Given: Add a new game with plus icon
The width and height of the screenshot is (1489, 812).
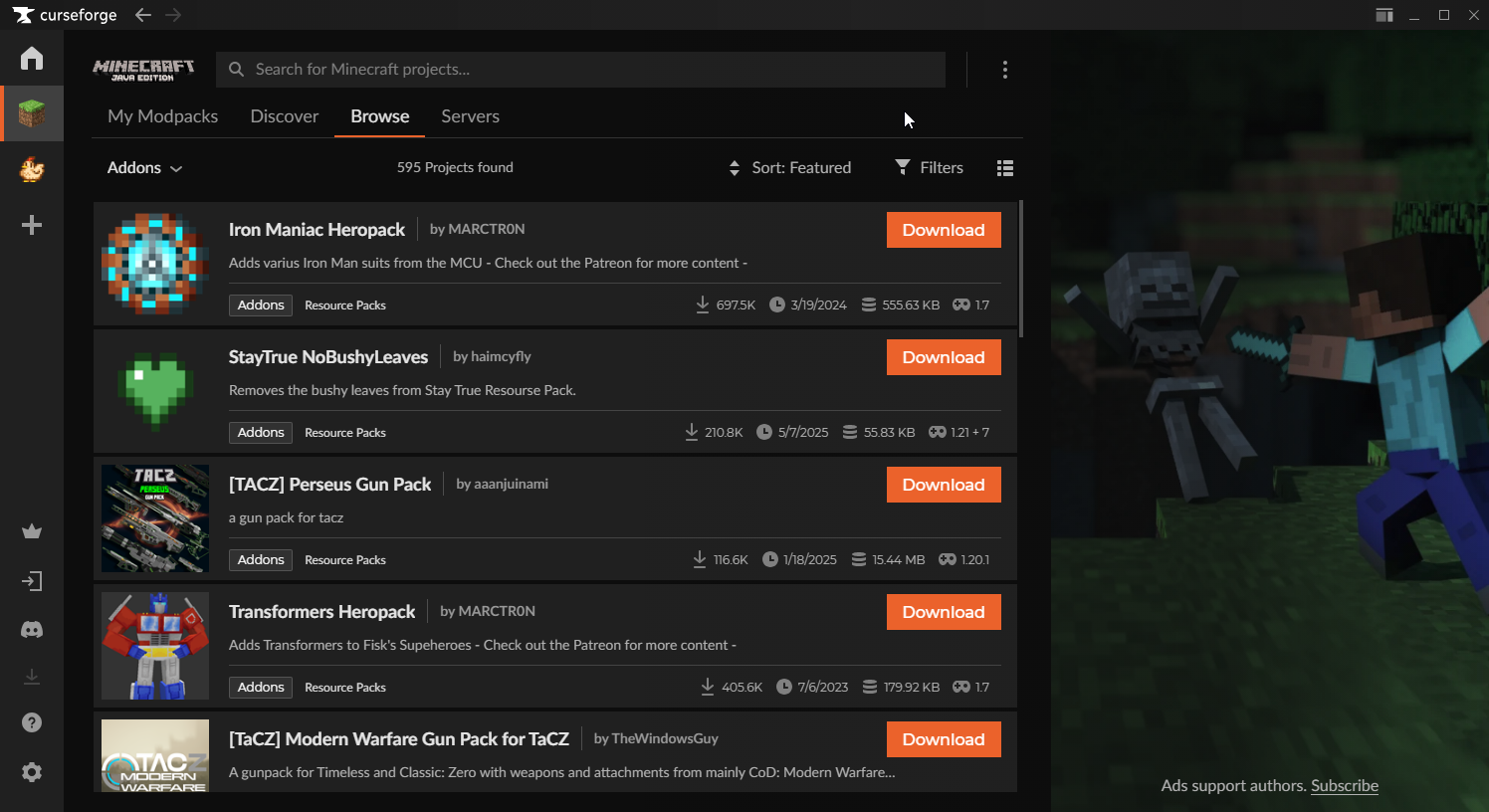Looking at the screenshot, I should 32,225.
